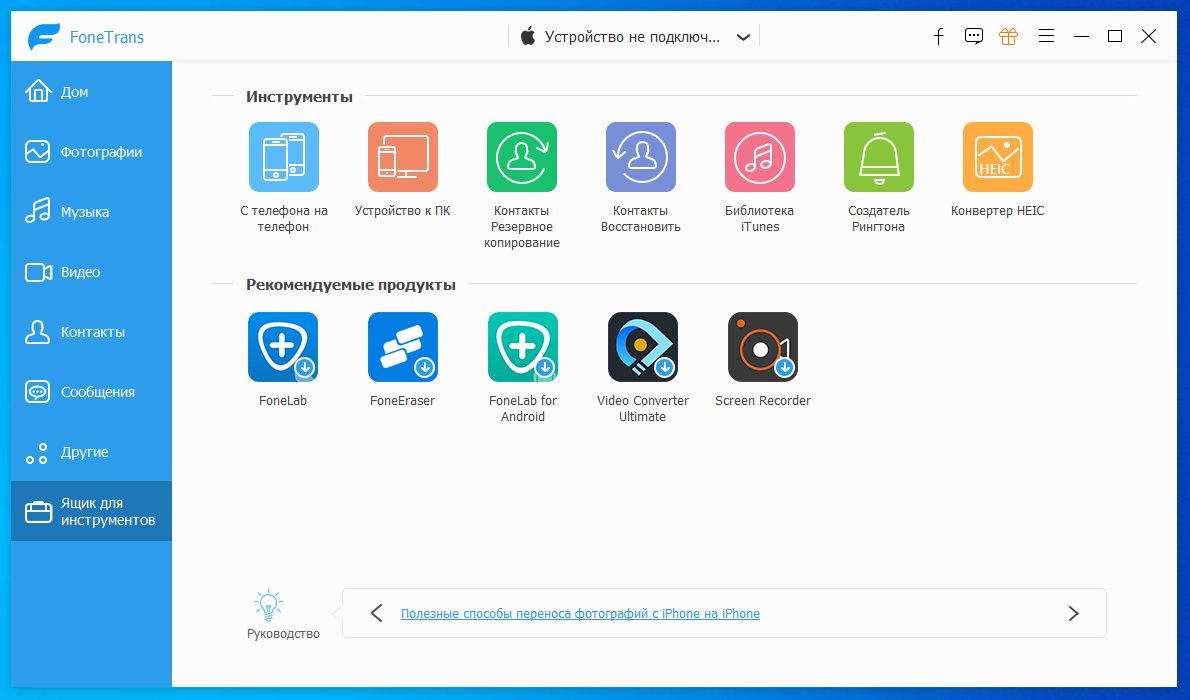Image resolution: width=1190 pixels, height=700 pixels.
Task: Switch to the "Фотографии" sidebar section
Action: pos(91,151)
